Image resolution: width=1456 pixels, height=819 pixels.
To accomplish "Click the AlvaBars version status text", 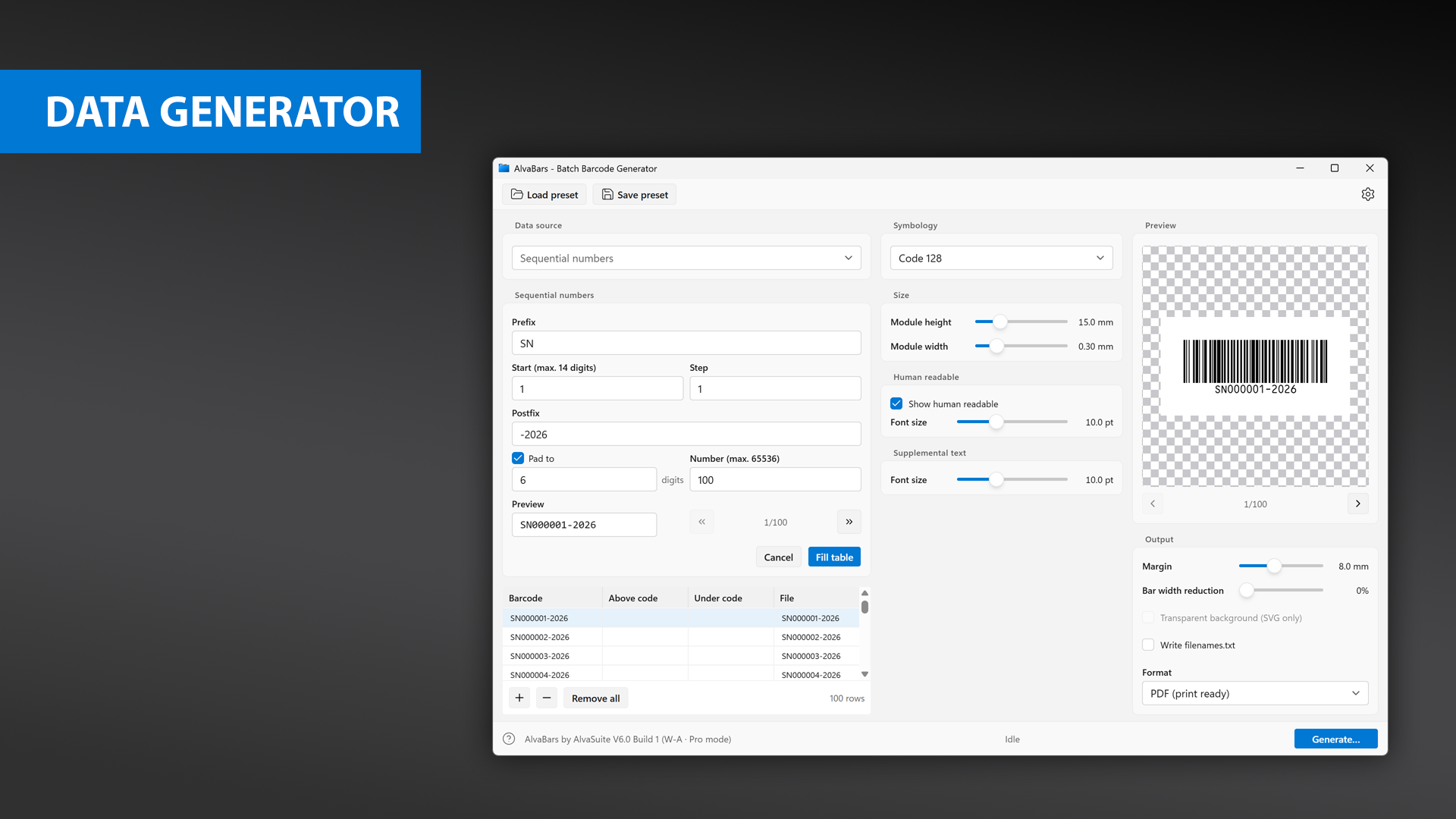I will pyautogui.click(x=627, y=739).
